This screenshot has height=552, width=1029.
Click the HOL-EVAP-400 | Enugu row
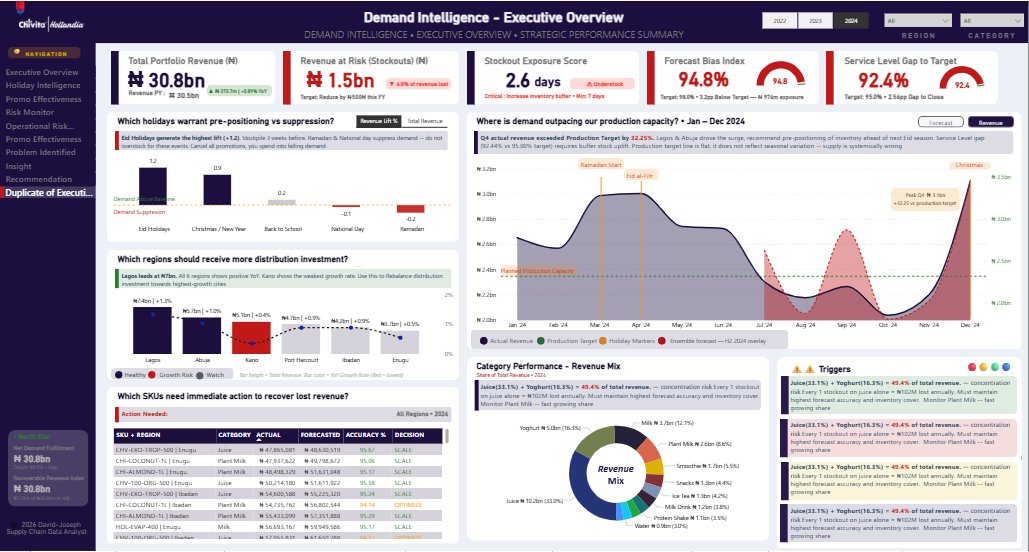coord(279,527)
